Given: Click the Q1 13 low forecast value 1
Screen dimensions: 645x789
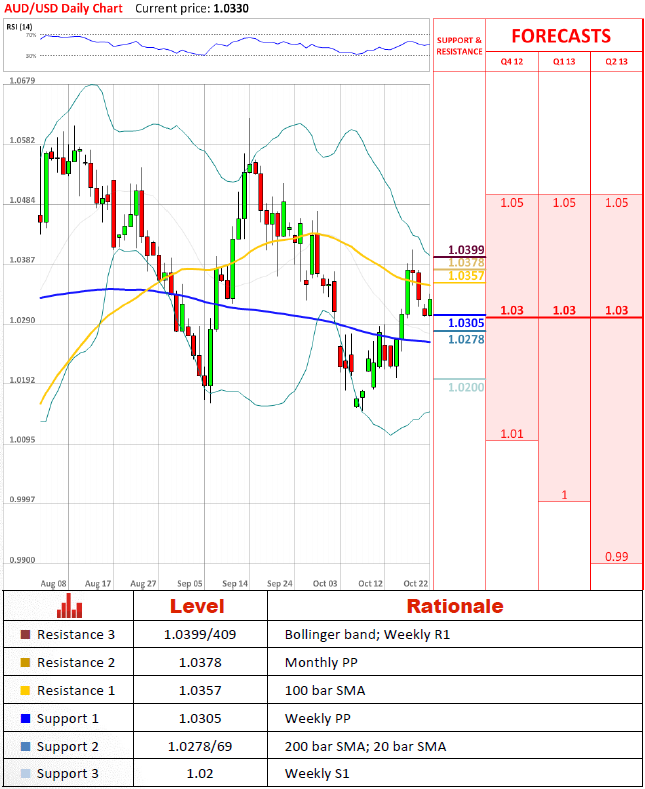Looking at the screenshot, I should tap(564, 495).
